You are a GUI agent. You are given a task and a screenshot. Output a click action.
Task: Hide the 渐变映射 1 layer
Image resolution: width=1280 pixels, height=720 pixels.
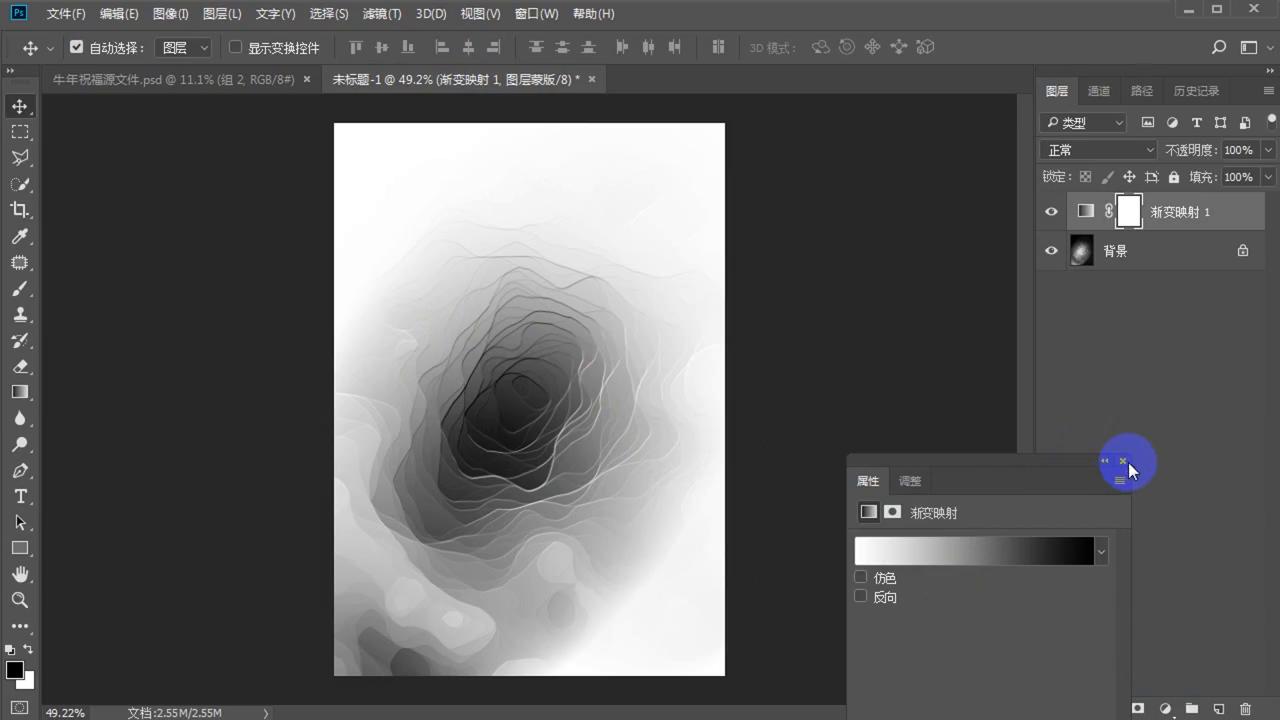[x=1051, y=212]
